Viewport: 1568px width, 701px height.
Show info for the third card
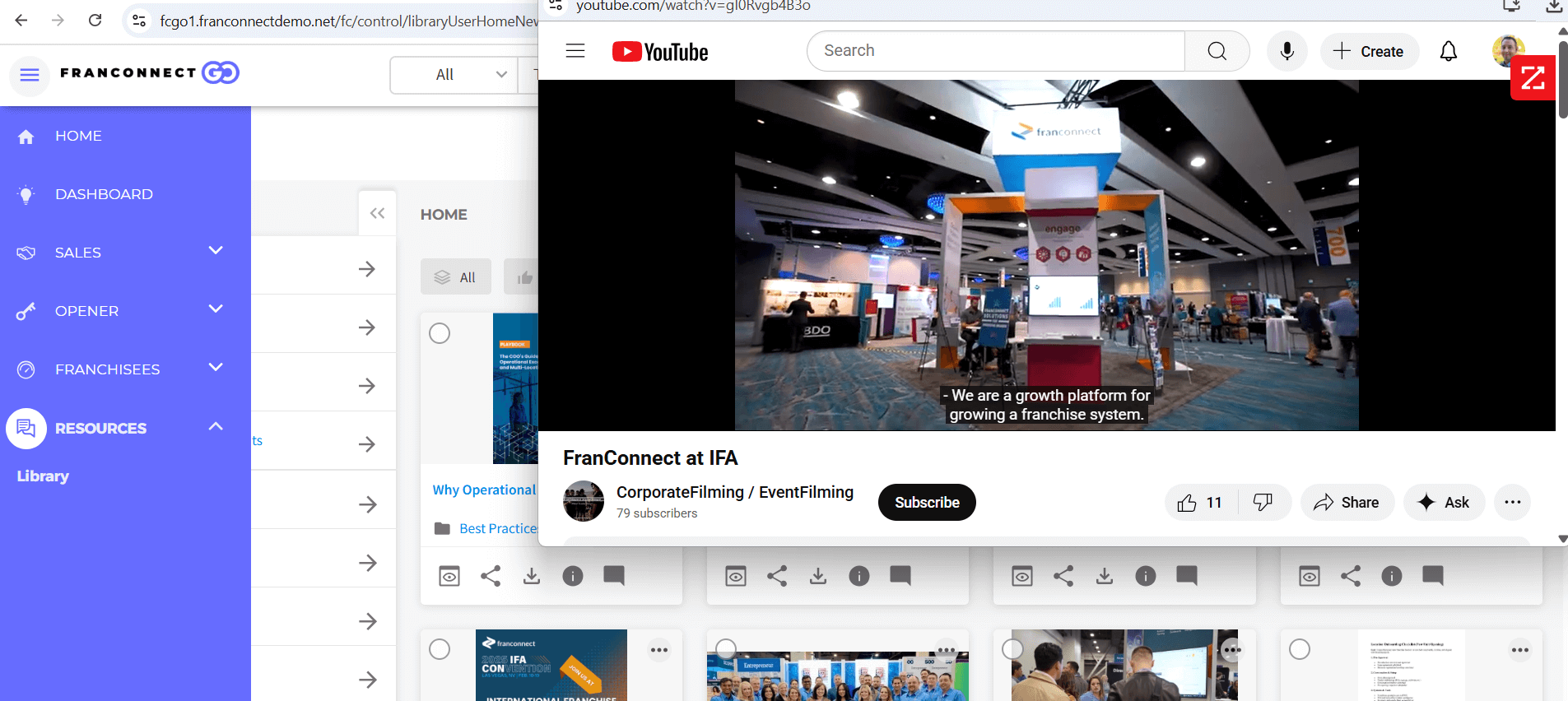[x=1146, y=576]
